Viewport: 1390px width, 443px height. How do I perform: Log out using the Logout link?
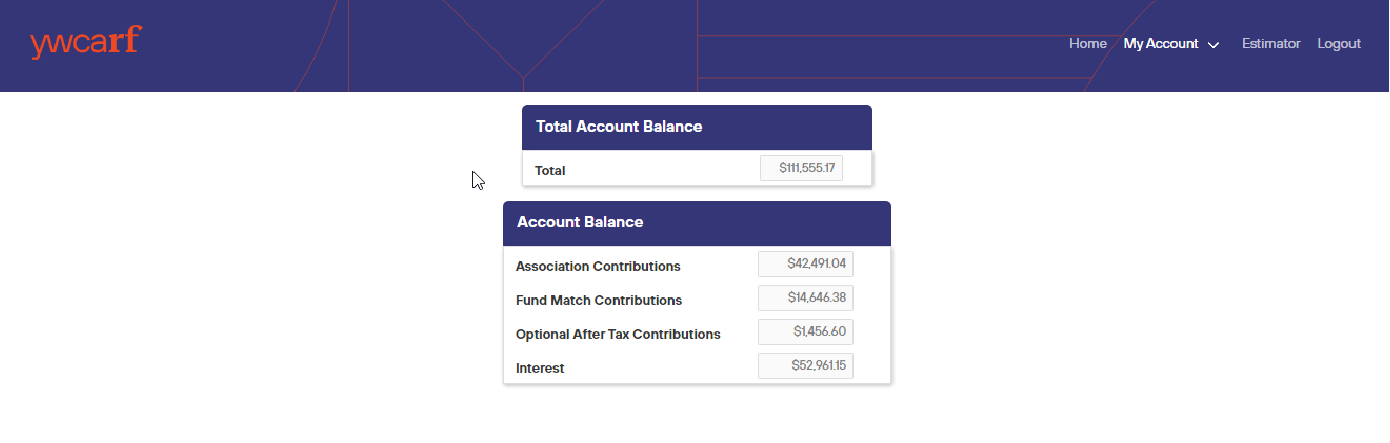coord(1339,44)
